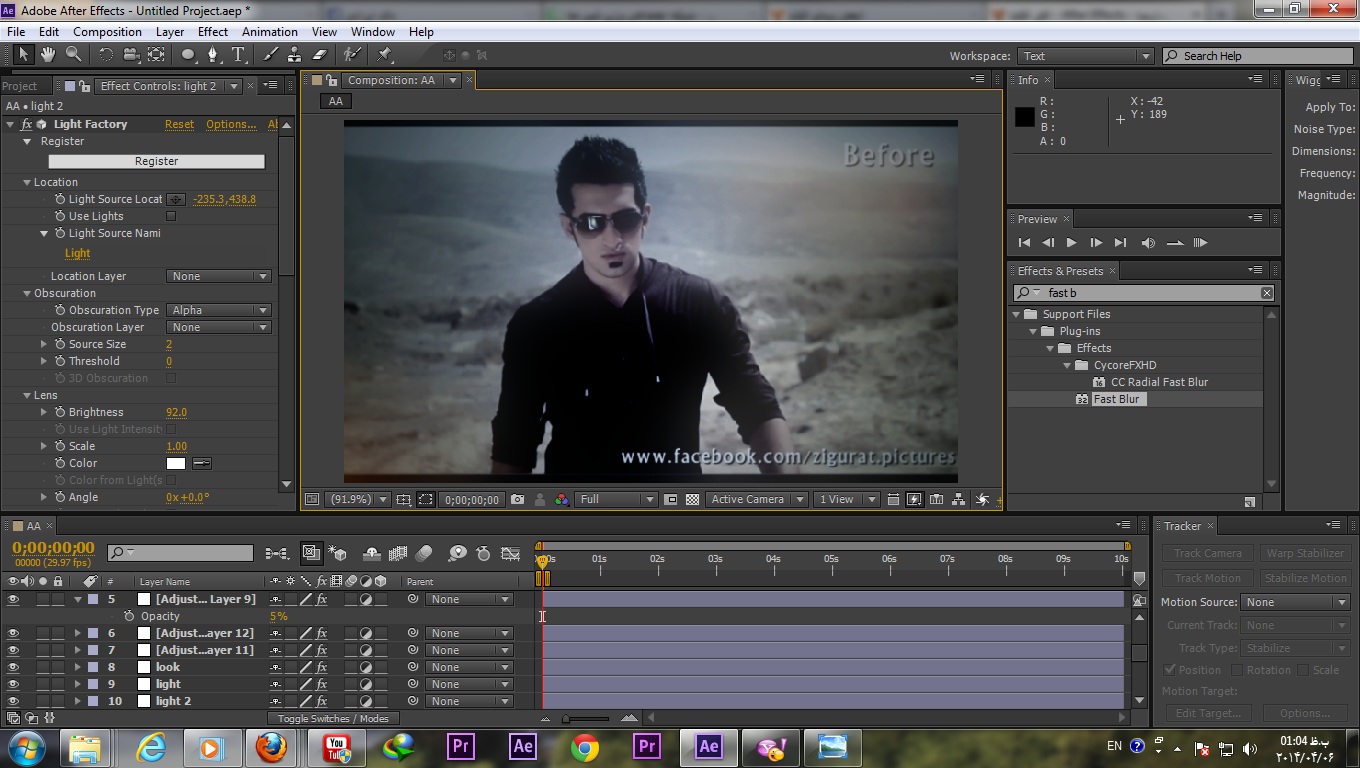Open composition flowchart icon in viewer

pyautogui.click(x=958, y=499)
